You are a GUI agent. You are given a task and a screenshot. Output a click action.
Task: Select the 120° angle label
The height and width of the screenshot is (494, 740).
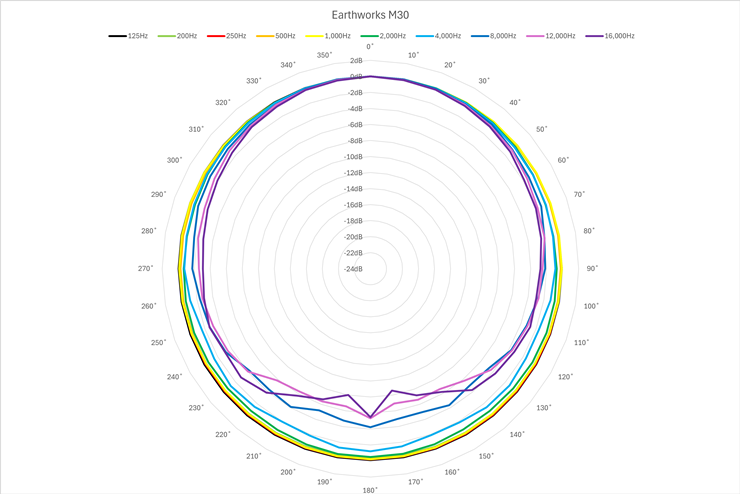click(x=565, y=377)
